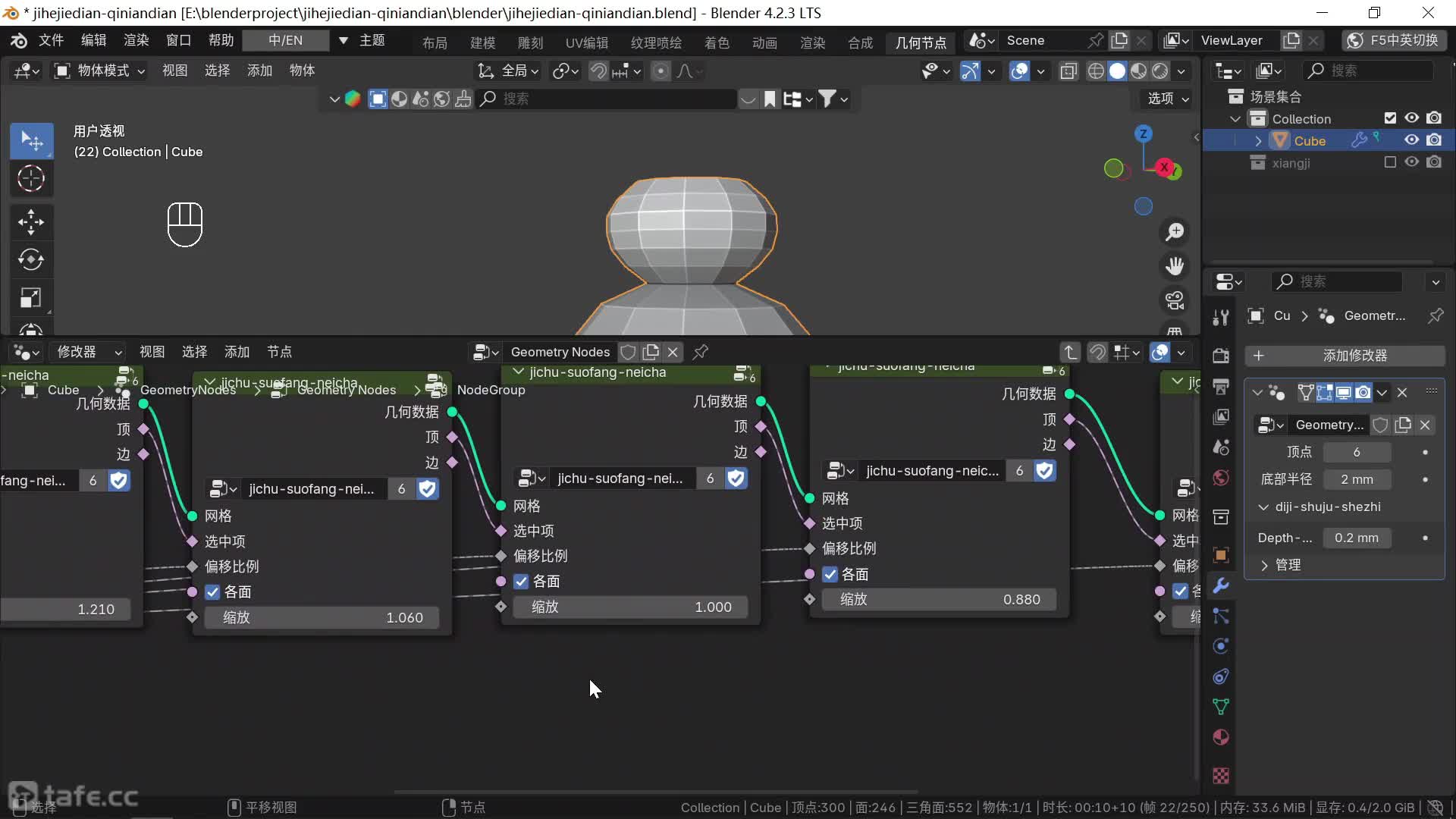Switch to the 着色 workspace tab
Screen dimensions: 1456x819
tap(716, 42)
